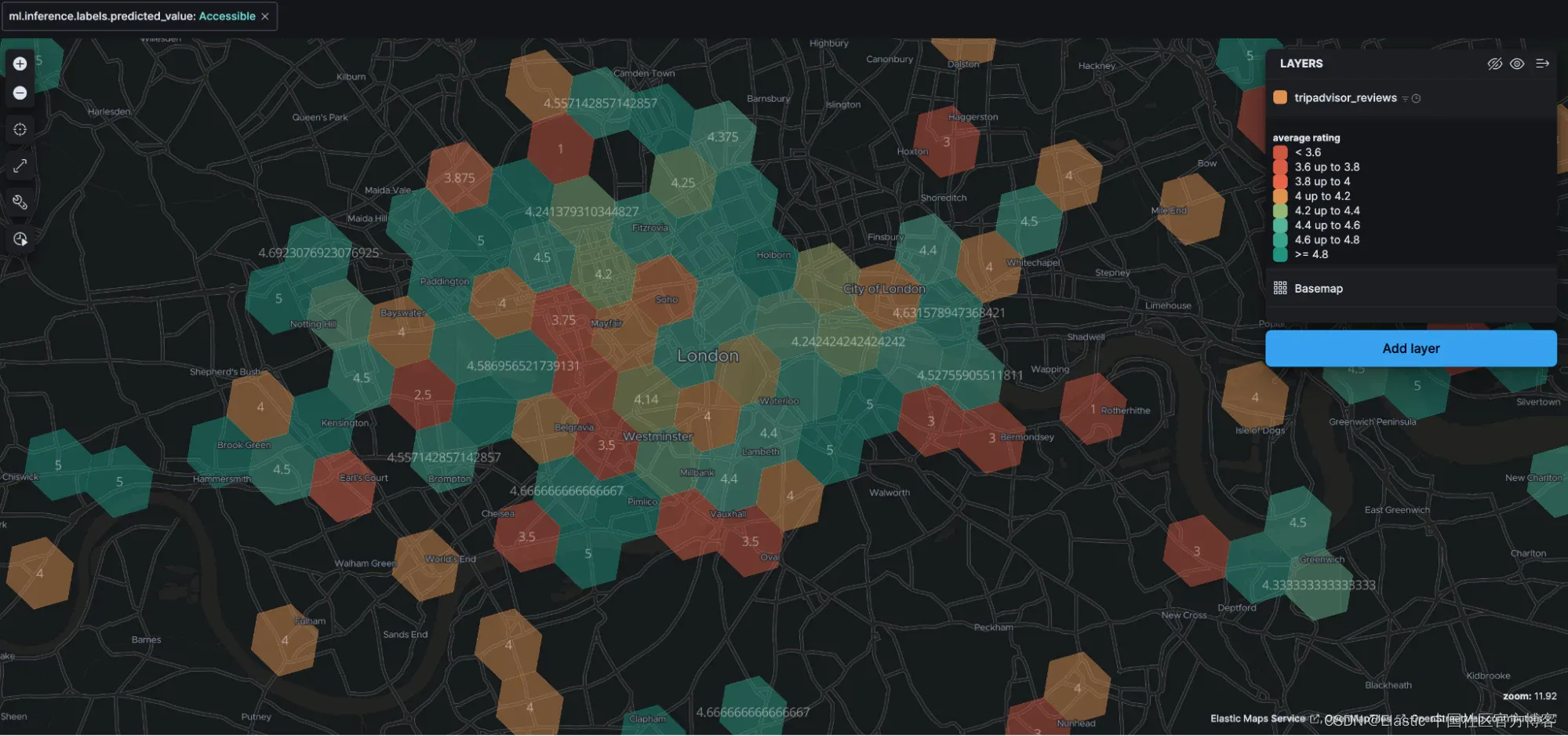Hide all layers with crossed-eye icon
Image resolution: width=1568 pixels, height=736 pixels.
pyautogui.click(x=1494, y=64)
